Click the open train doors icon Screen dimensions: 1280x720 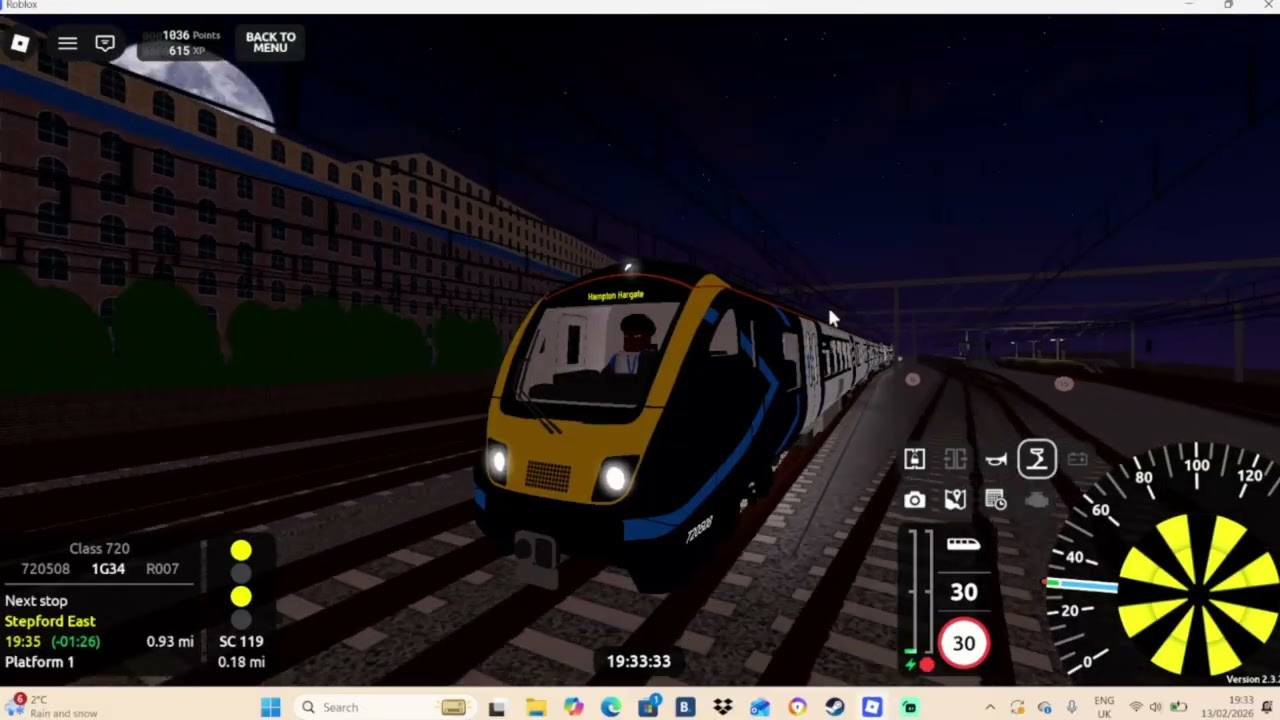[x=955, y=459]
